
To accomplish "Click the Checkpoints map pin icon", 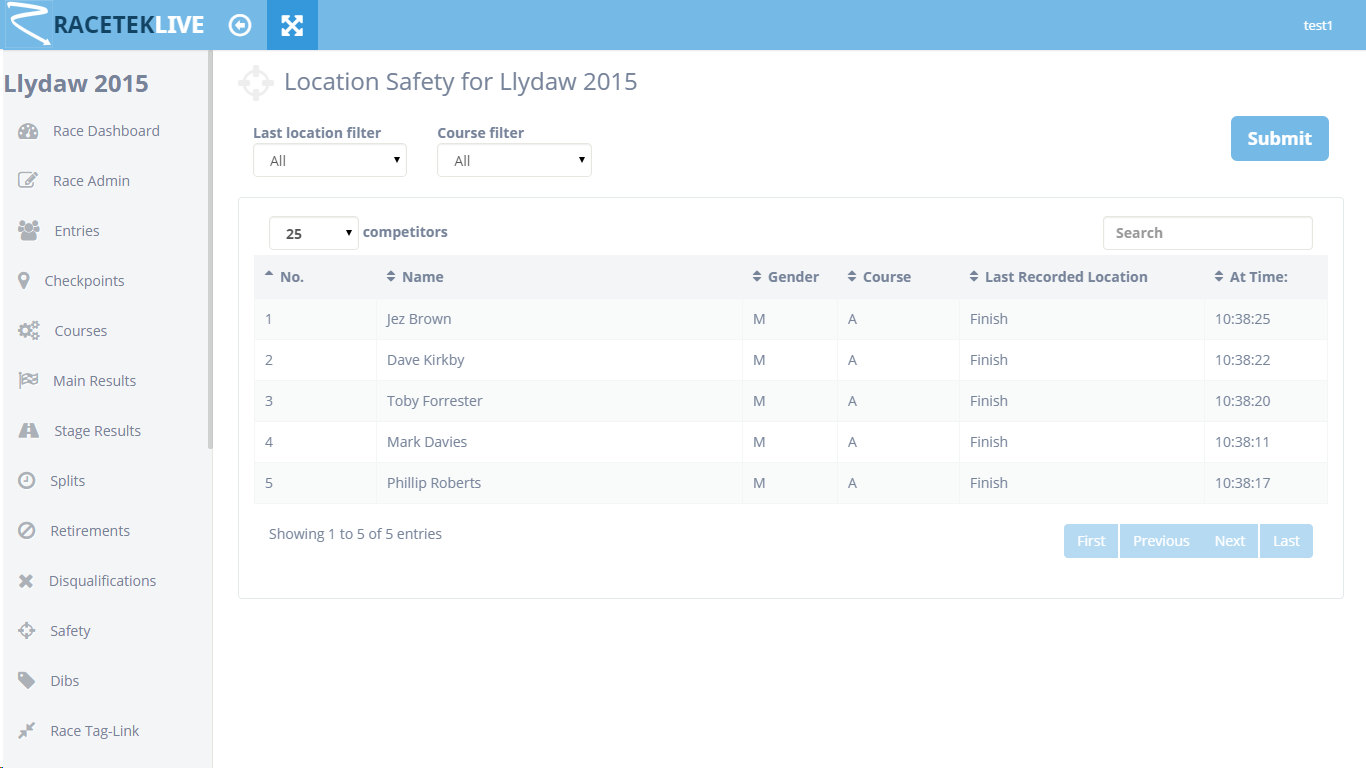I will 24,281.
